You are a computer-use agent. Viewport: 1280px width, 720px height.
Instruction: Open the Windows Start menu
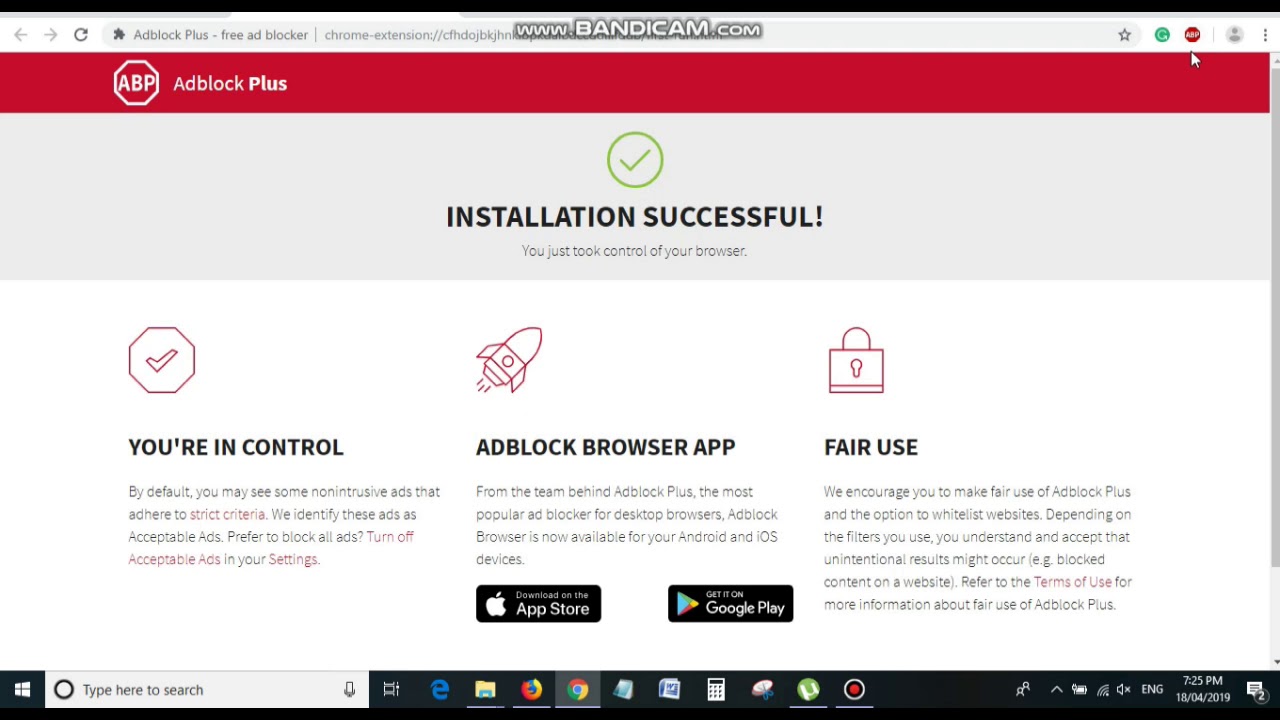[x=22, y=690]
